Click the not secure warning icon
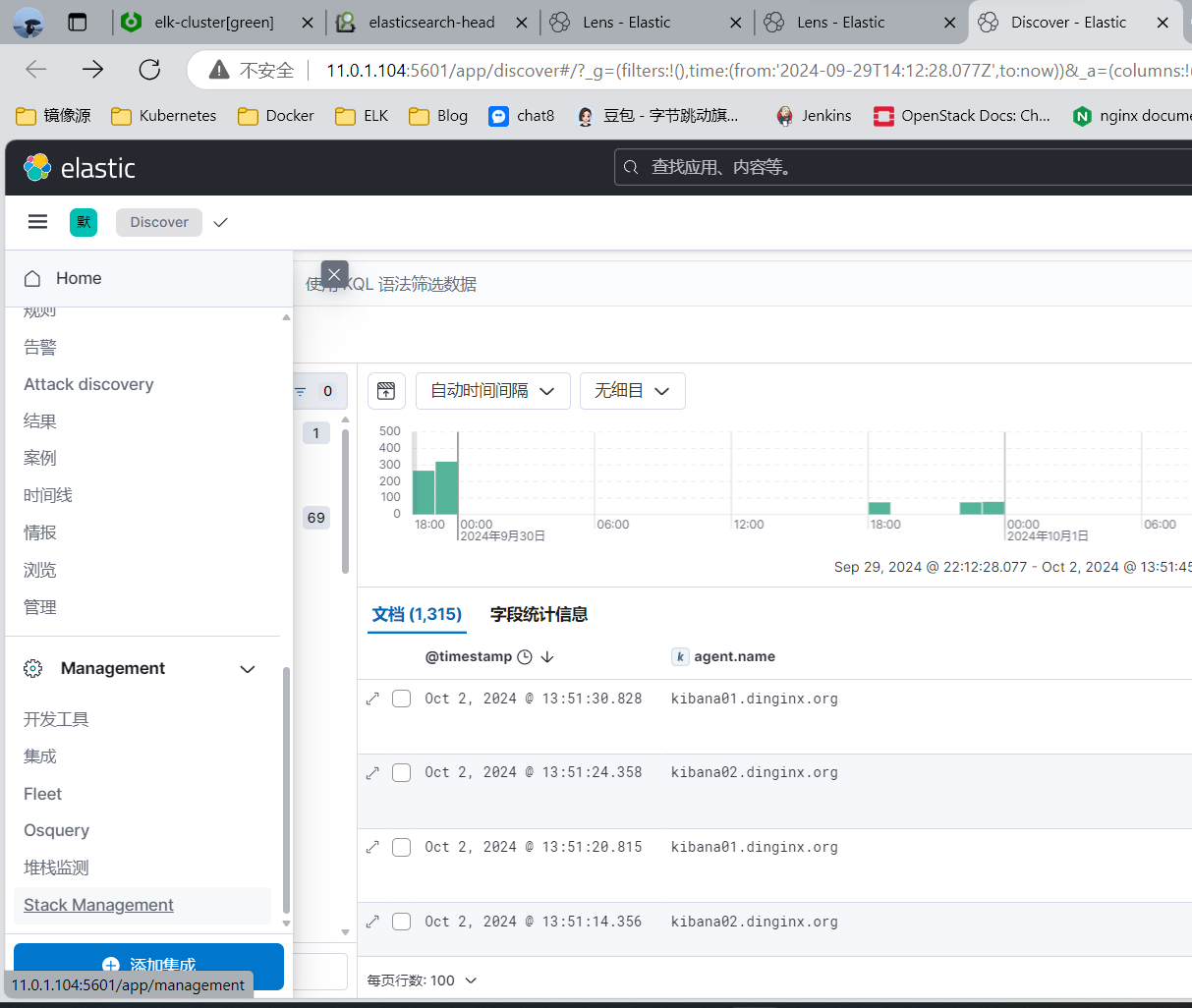The width and height of the screenshot is (1192, 1008). pos(220,70)
